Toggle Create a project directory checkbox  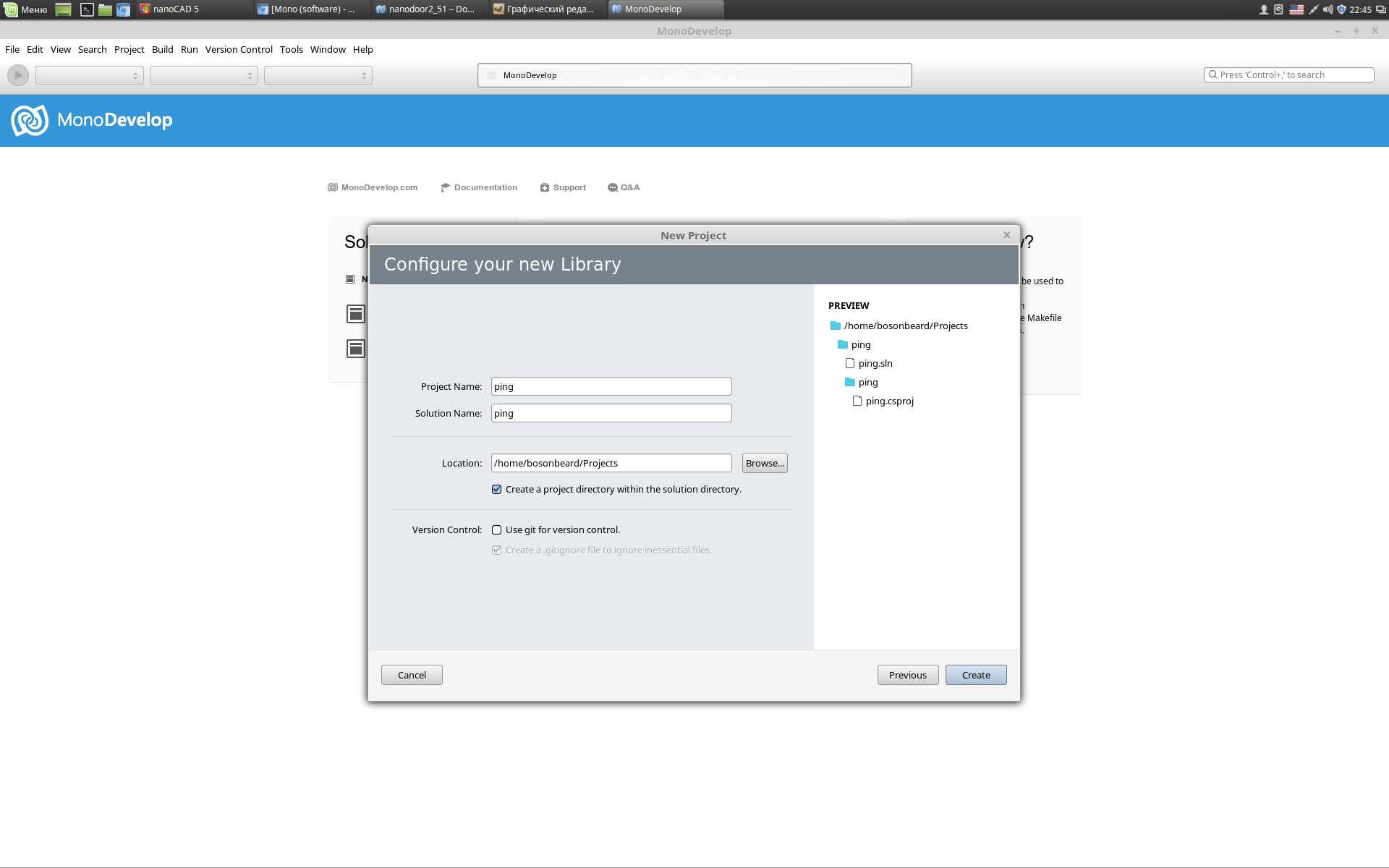point(497,490)
